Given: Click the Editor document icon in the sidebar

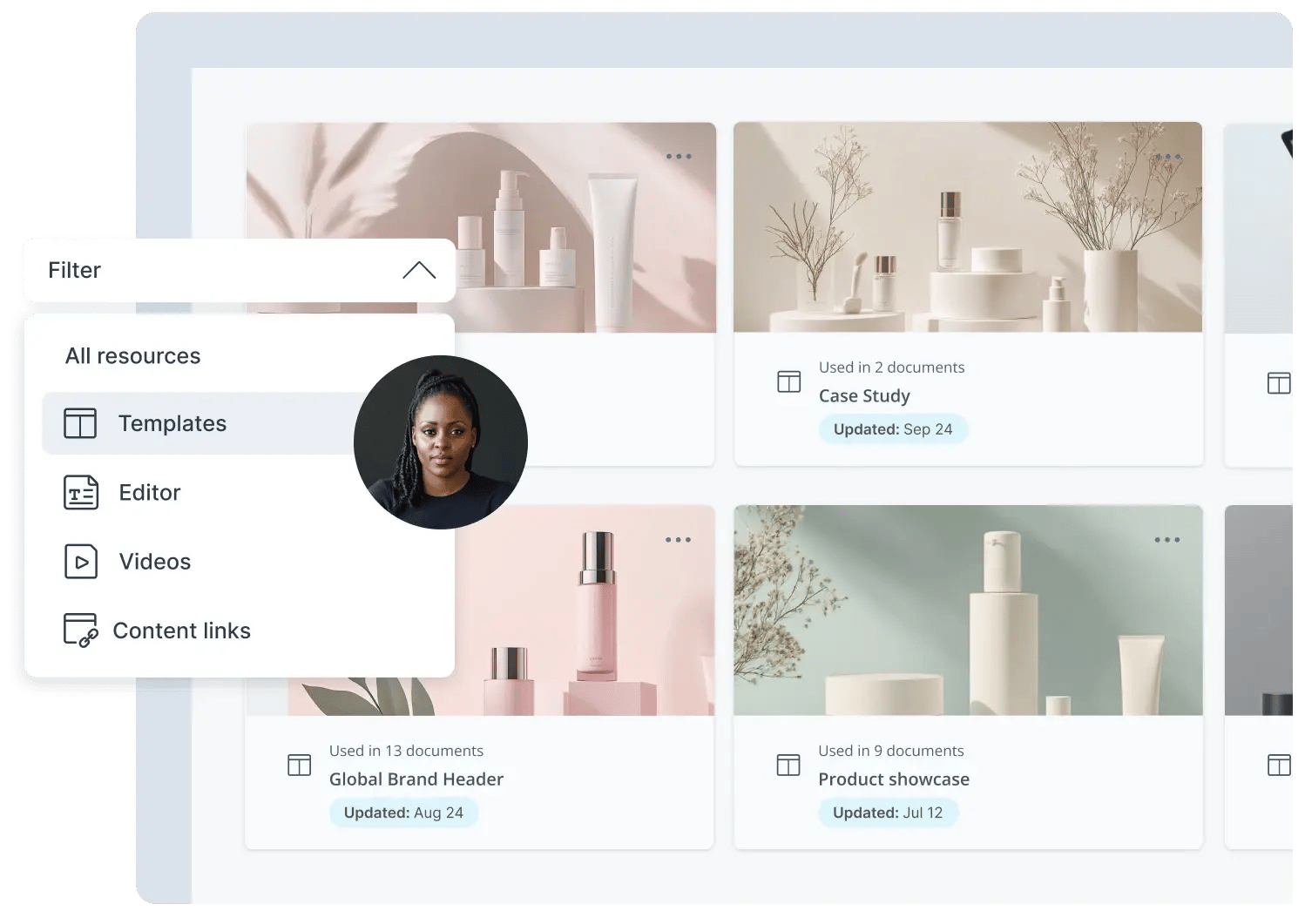Looking at the screenshot, I should tap(79, 492).
